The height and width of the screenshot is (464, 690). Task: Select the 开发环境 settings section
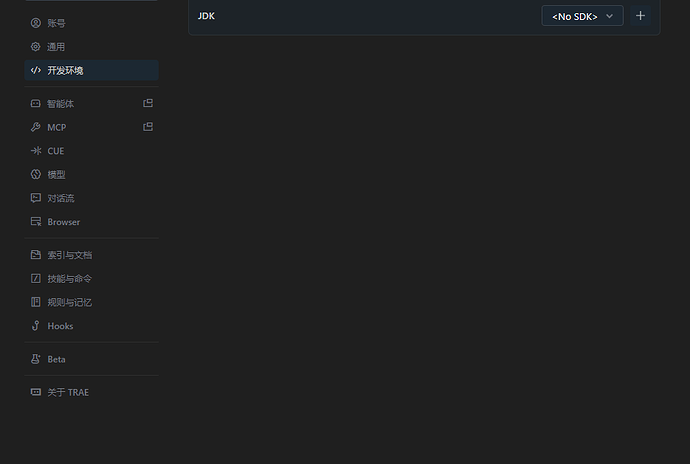pyautogui.click(x=92, y=70)
